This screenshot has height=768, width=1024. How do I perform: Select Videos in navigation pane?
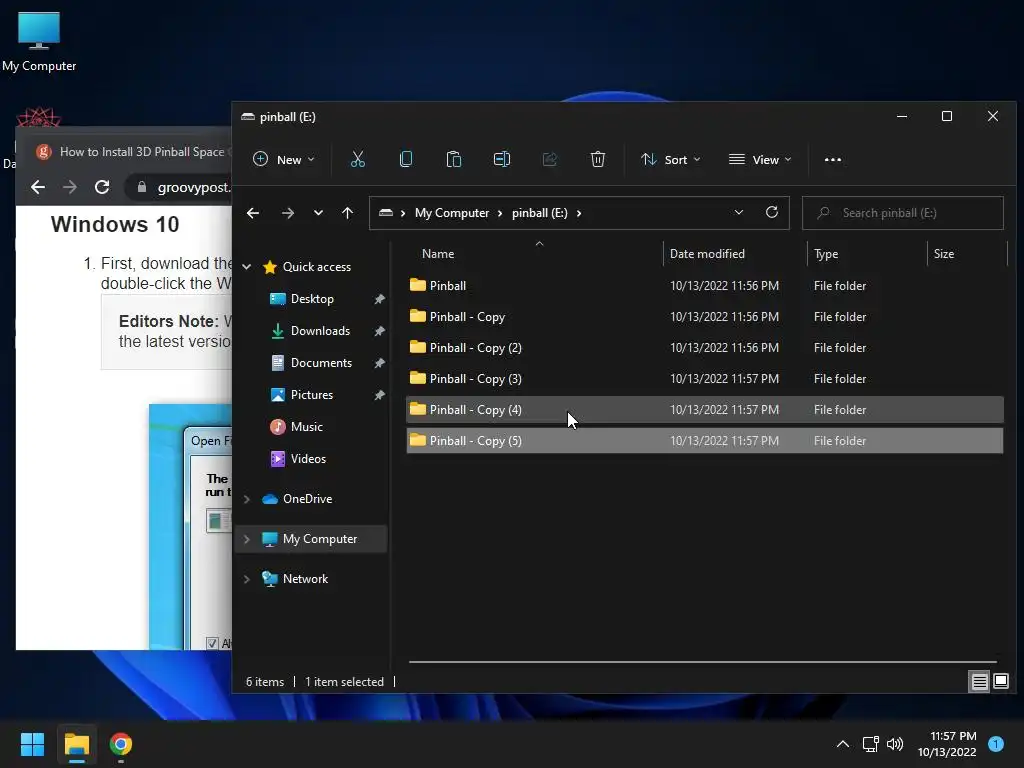pos(308,459)
